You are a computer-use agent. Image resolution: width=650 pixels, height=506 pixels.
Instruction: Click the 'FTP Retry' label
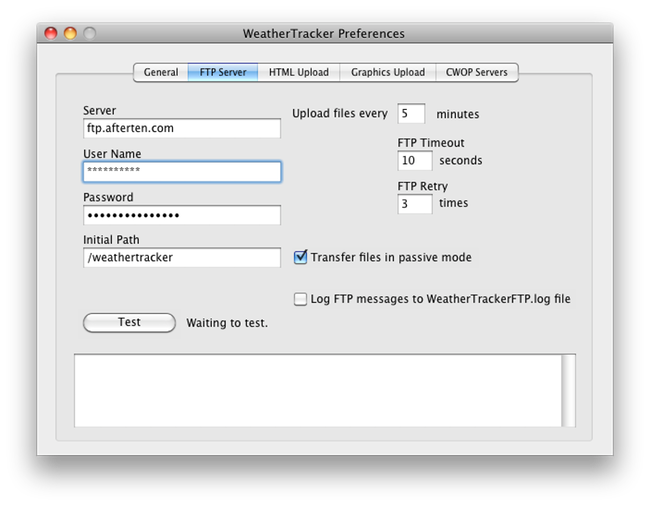(x=422, y=186)
